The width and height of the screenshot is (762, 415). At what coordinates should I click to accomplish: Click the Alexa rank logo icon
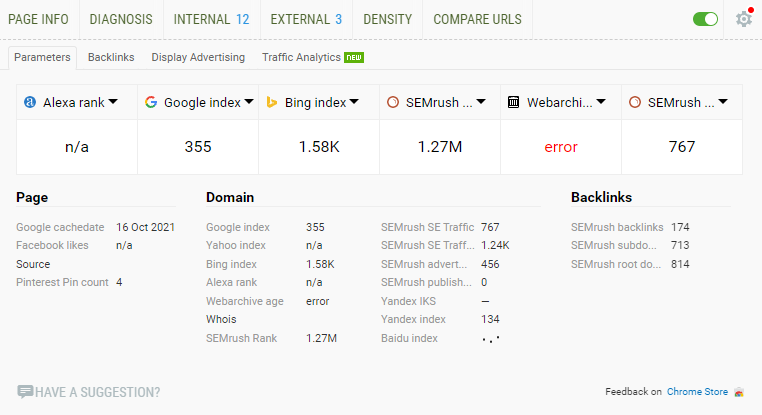point(30,102)
